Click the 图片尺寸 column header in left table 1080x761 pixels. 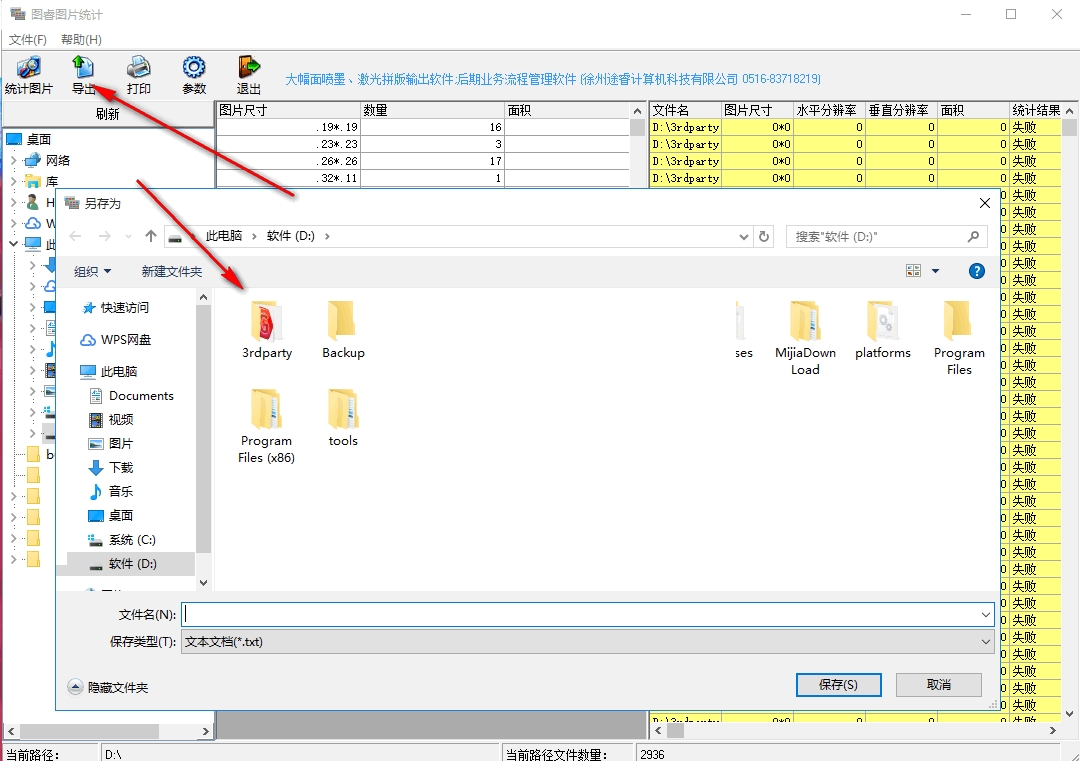[x=289, y=110]
